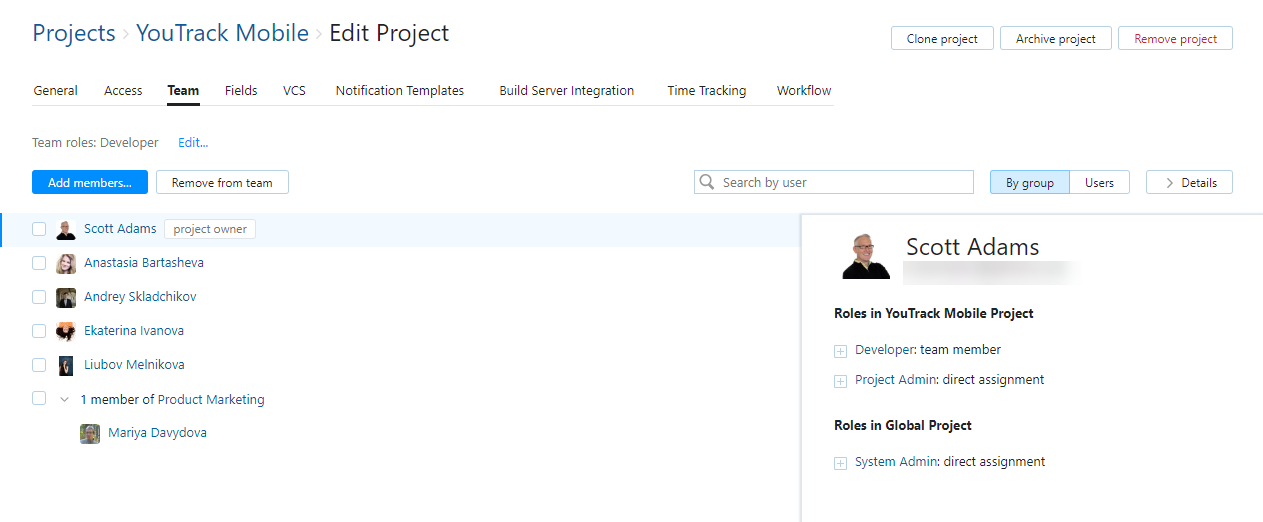Click large Scott Adams profile photo
The height and width of the screenshot is (522, 1263).
point(866,256)
